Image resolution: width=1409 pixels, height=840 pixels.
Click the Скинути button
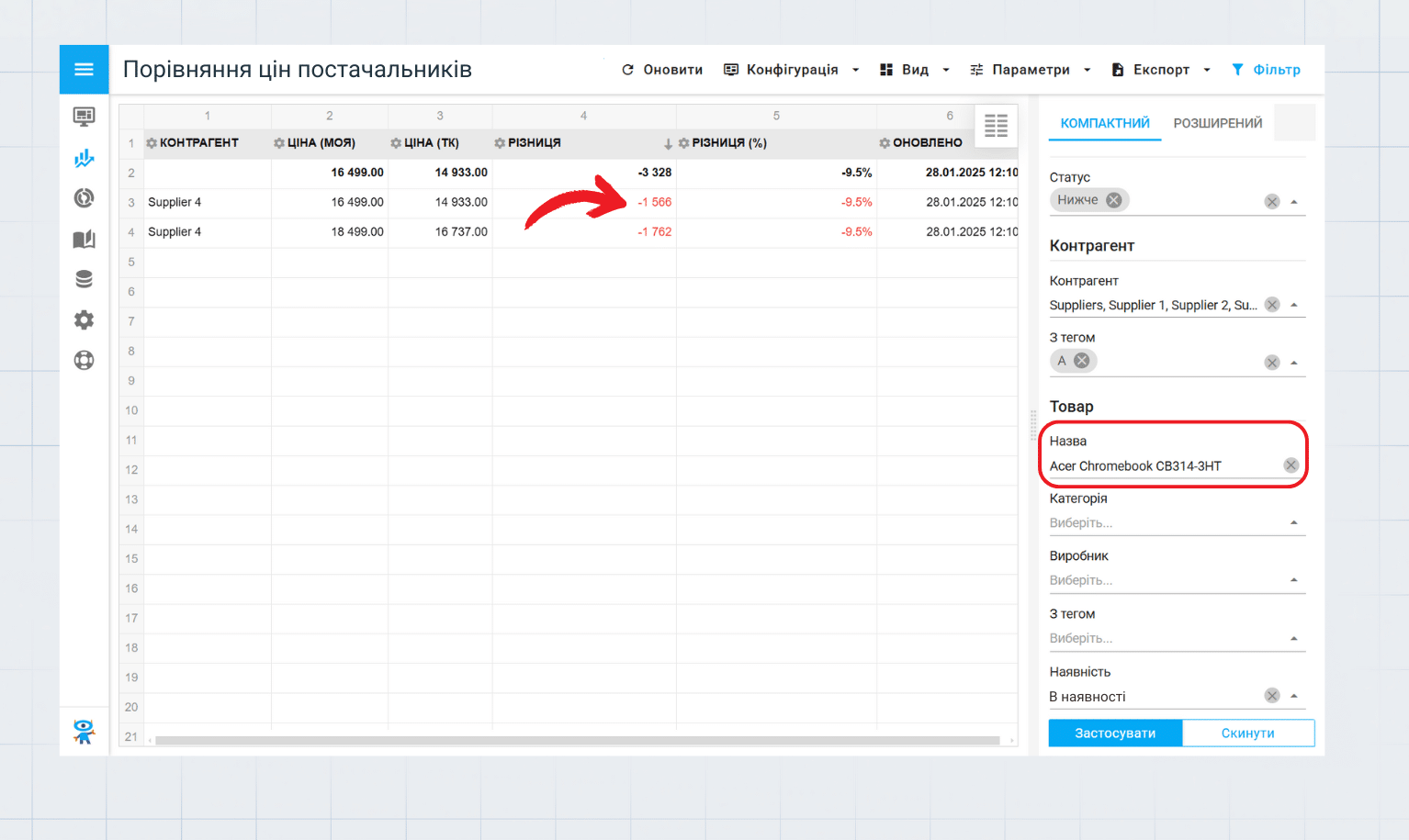(x=1247, y=733)
